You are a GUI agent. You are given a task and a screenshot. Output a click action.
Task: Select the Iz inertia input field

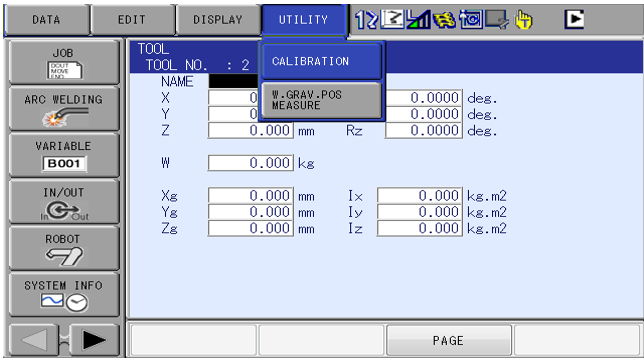click(420, 228)
